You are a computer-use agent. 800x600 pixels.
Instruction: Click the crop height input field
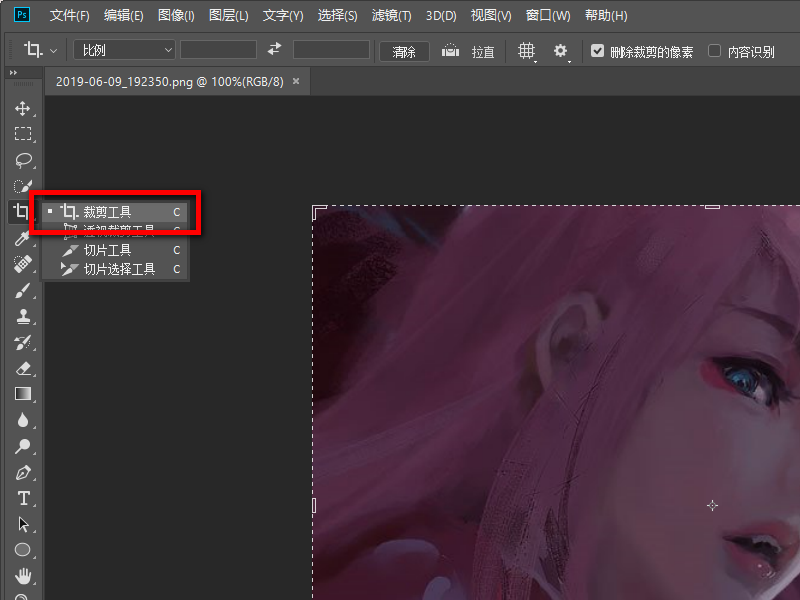coord(331,50)
